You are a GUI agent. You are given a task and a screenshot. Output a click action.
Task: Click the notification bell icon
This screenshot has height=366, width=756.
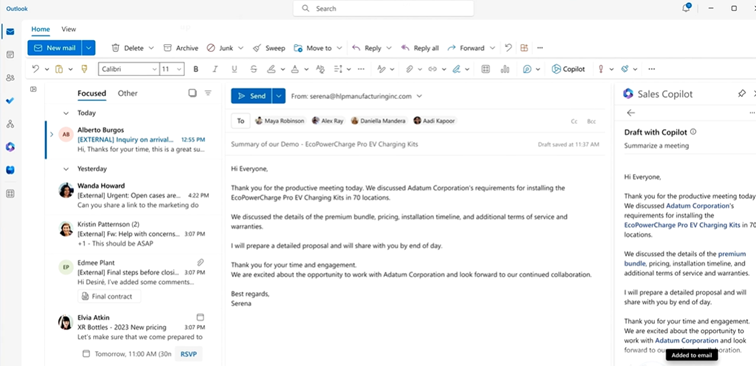(686, 8)
